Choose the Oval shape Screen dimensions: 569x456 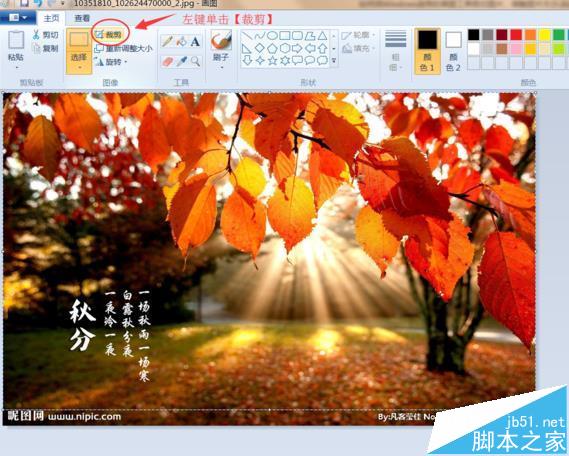pyautogui.click(x=272, y=36)
